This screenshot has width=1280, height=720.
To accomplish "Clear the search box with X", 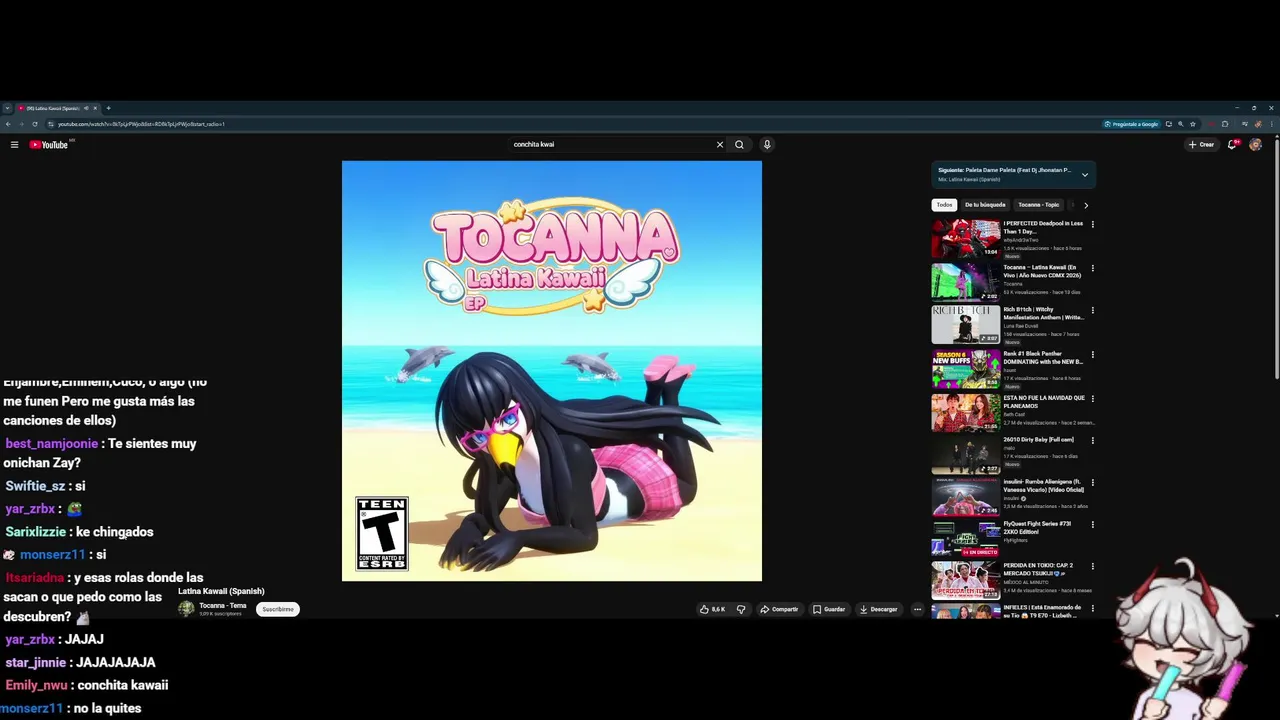I will tap(719, 144).
